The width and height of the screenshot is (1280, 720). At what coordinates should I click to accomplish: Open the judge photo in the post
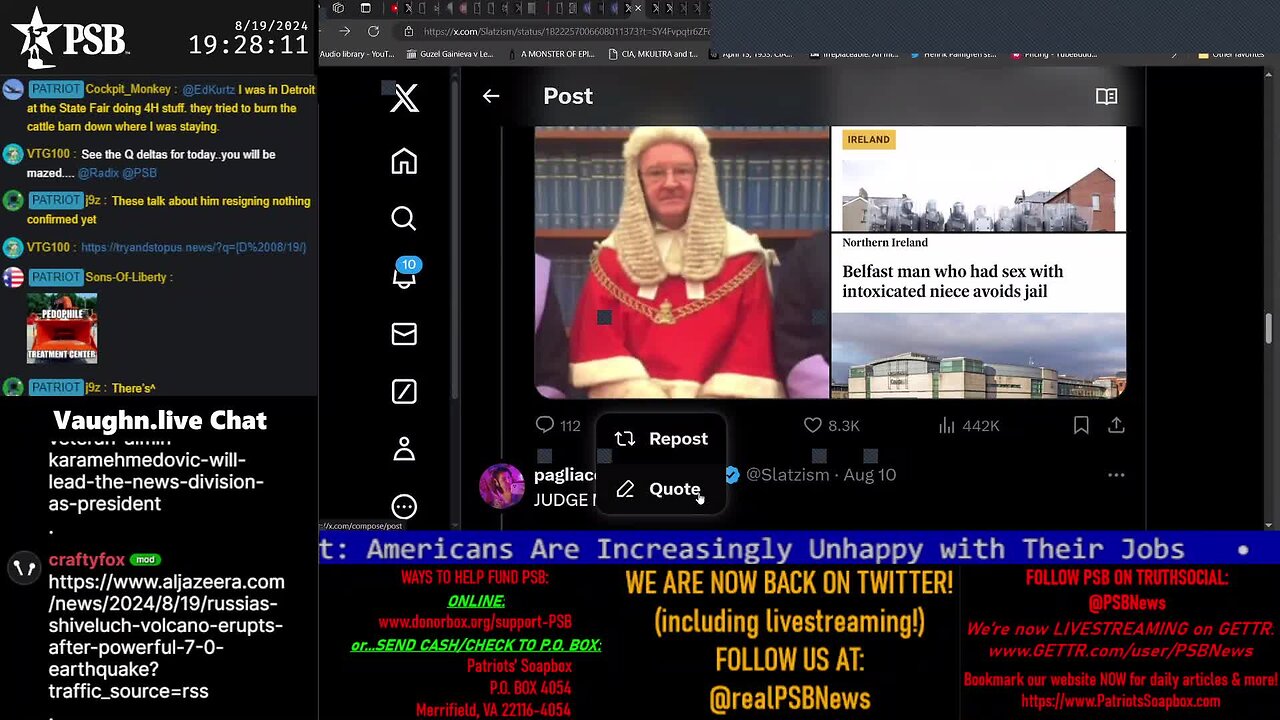click(682, 262)
